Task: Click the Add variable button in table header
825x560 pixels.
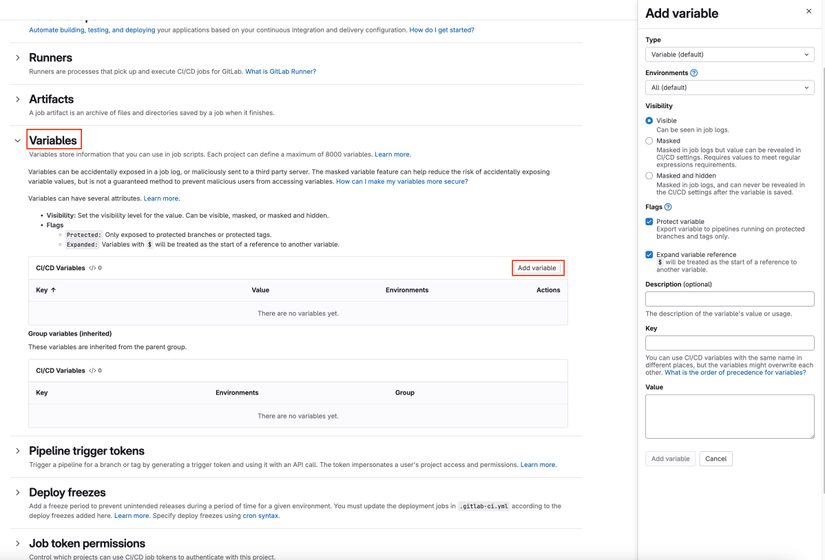Action: point(537,268)
